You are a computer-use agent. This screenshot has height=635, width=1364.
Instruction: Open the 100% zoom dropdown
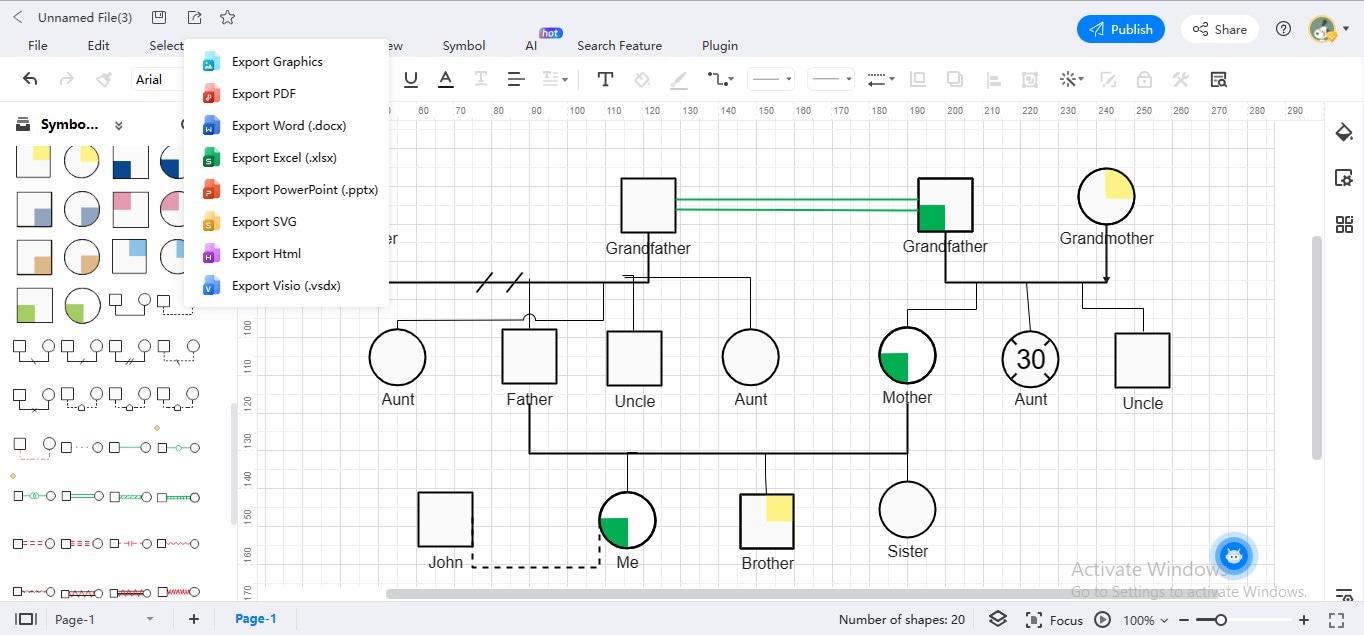1144,620
